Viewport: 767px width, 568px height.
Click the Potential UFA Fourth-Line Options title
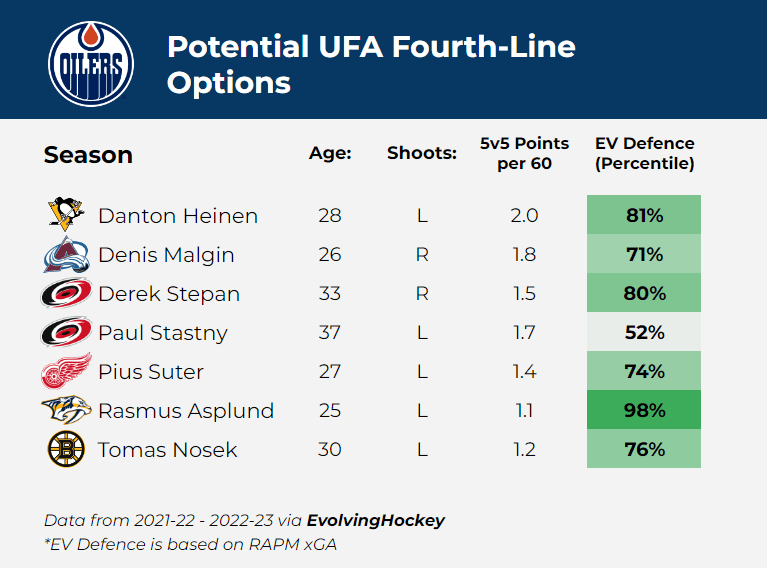pyautogui.click(x=370, y=63)
